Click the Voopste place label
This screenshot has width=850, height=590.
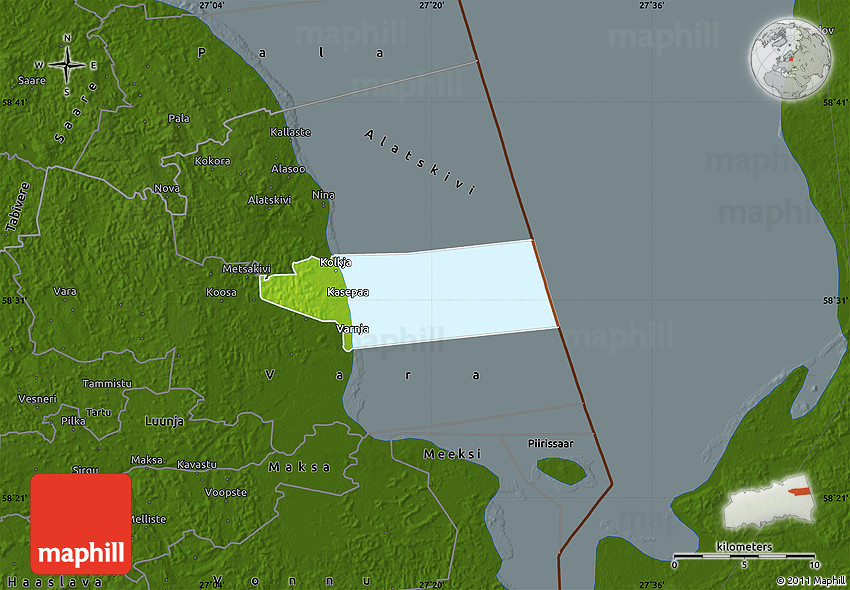pos(225,492)
